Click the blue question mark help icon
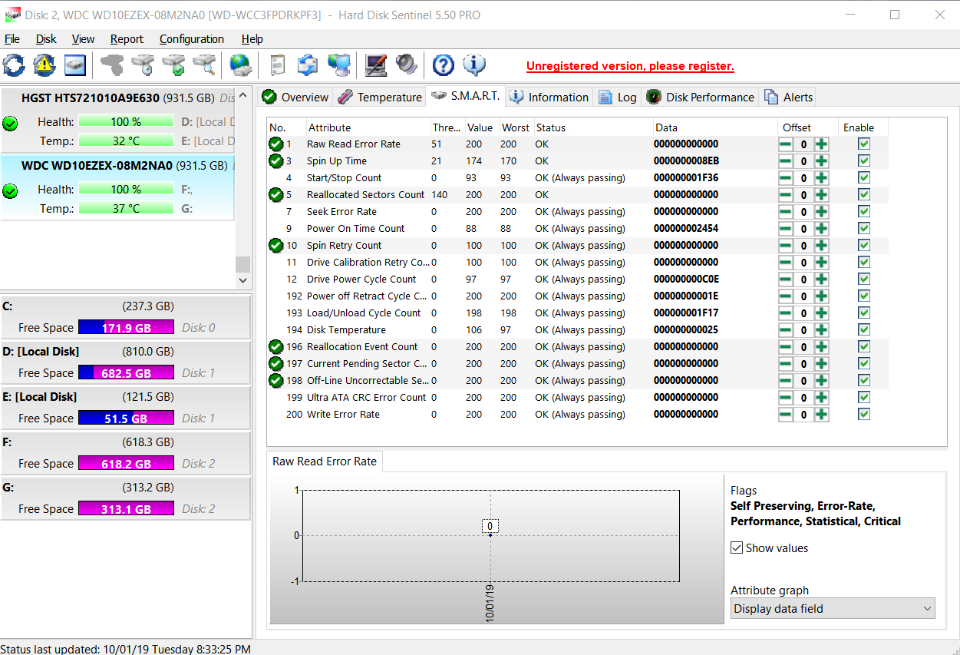Image resolution: width=960 pixels, height=655 pixels. point(443,66)
